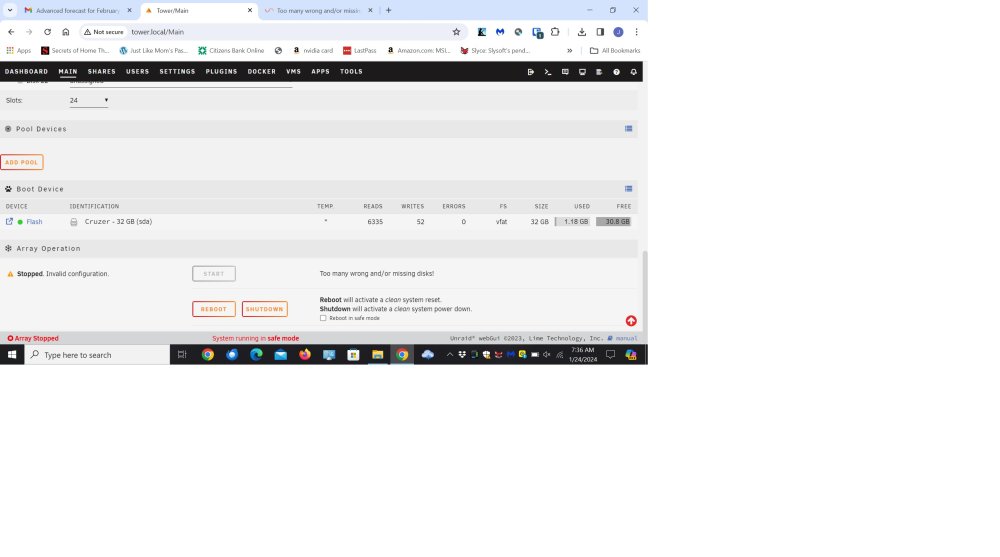Click the Cruzer device disk icon
This screenshot has width=1000, height=557.
tap(74, 222)
